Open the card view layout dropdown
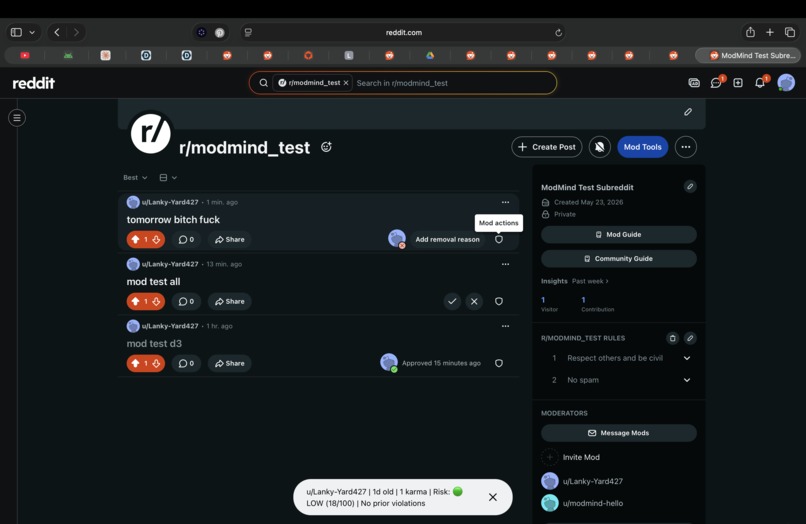806x524 pixels. [168, 177]
